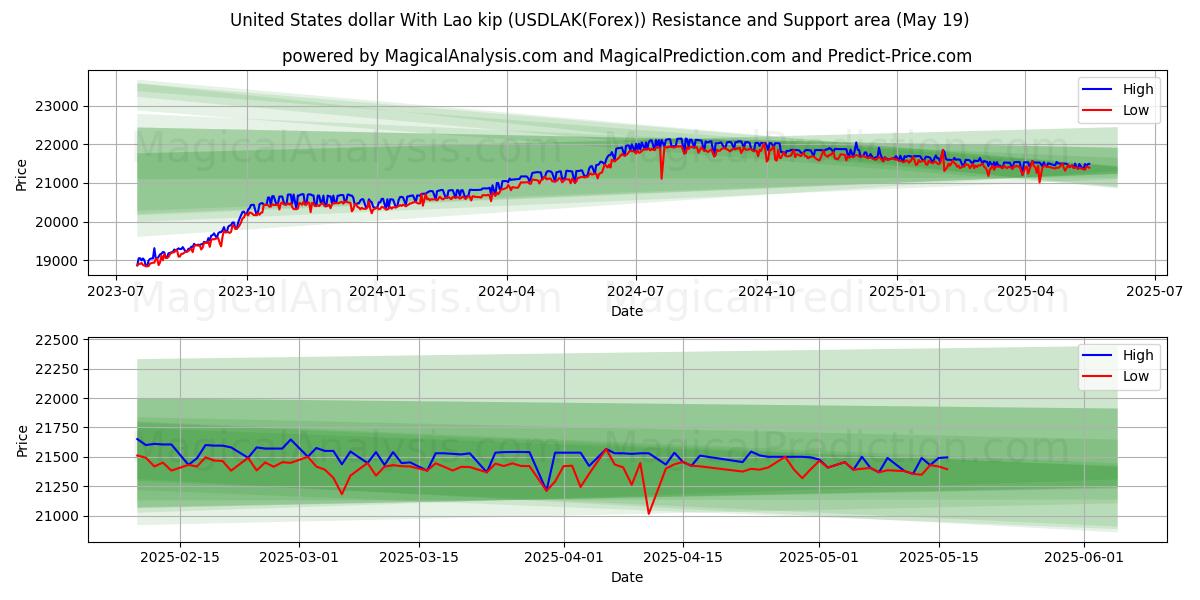The image size is (1200, 600).
Task: Click the bottom chart's y-axis label '21250'
Action: pyautogui.click(x=58, y=487)
